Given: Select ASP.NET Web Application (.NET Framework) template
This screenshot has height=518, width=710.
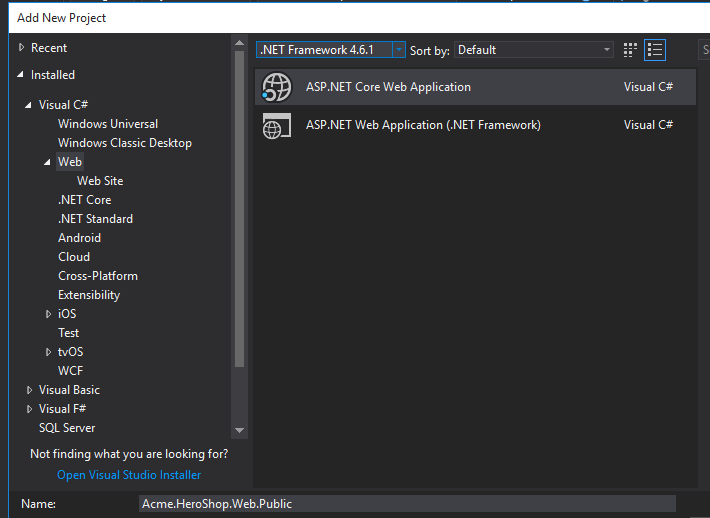Looking at the screenshot, I should (475, 125).
